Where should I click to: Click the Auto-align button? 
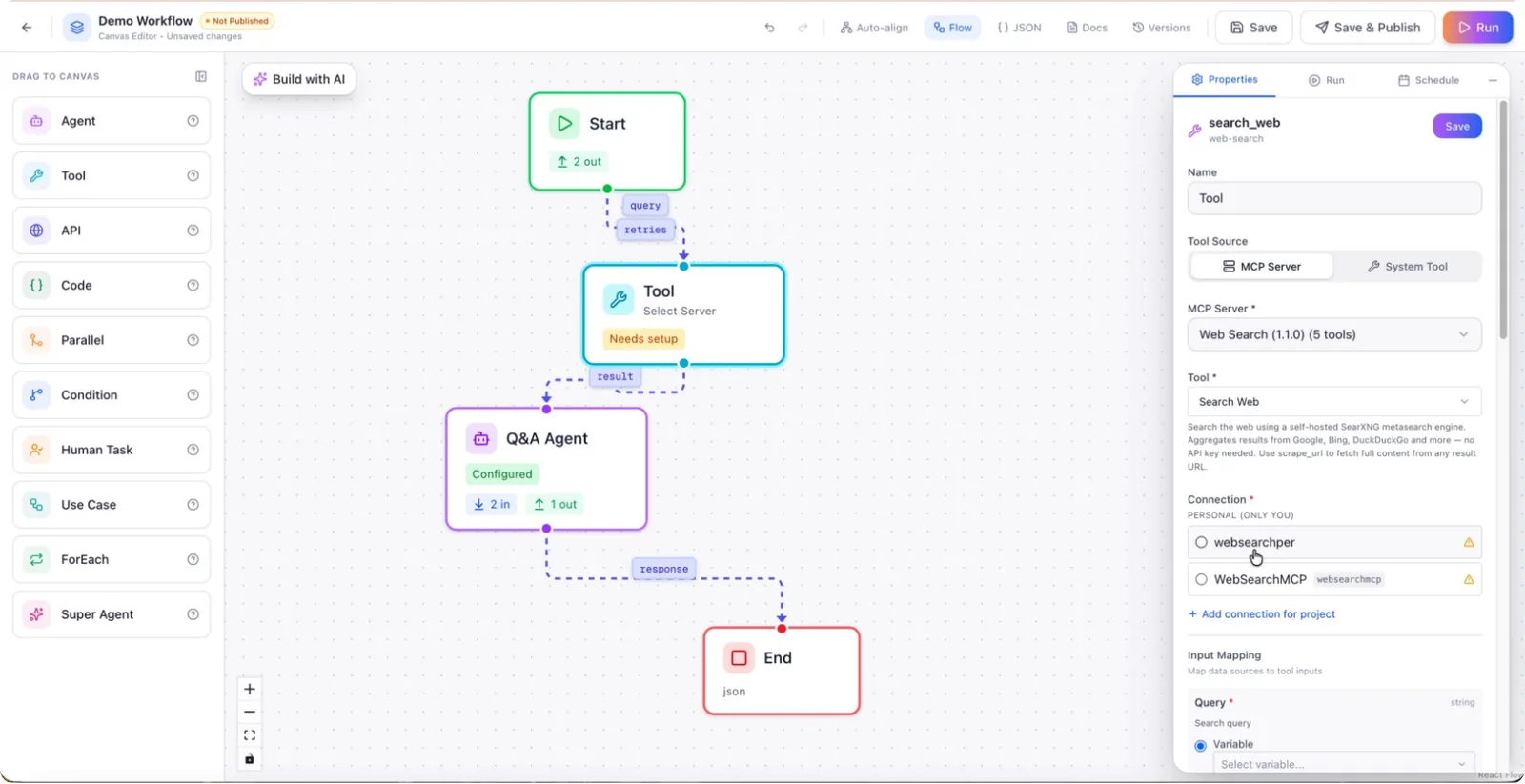(874, 28)
